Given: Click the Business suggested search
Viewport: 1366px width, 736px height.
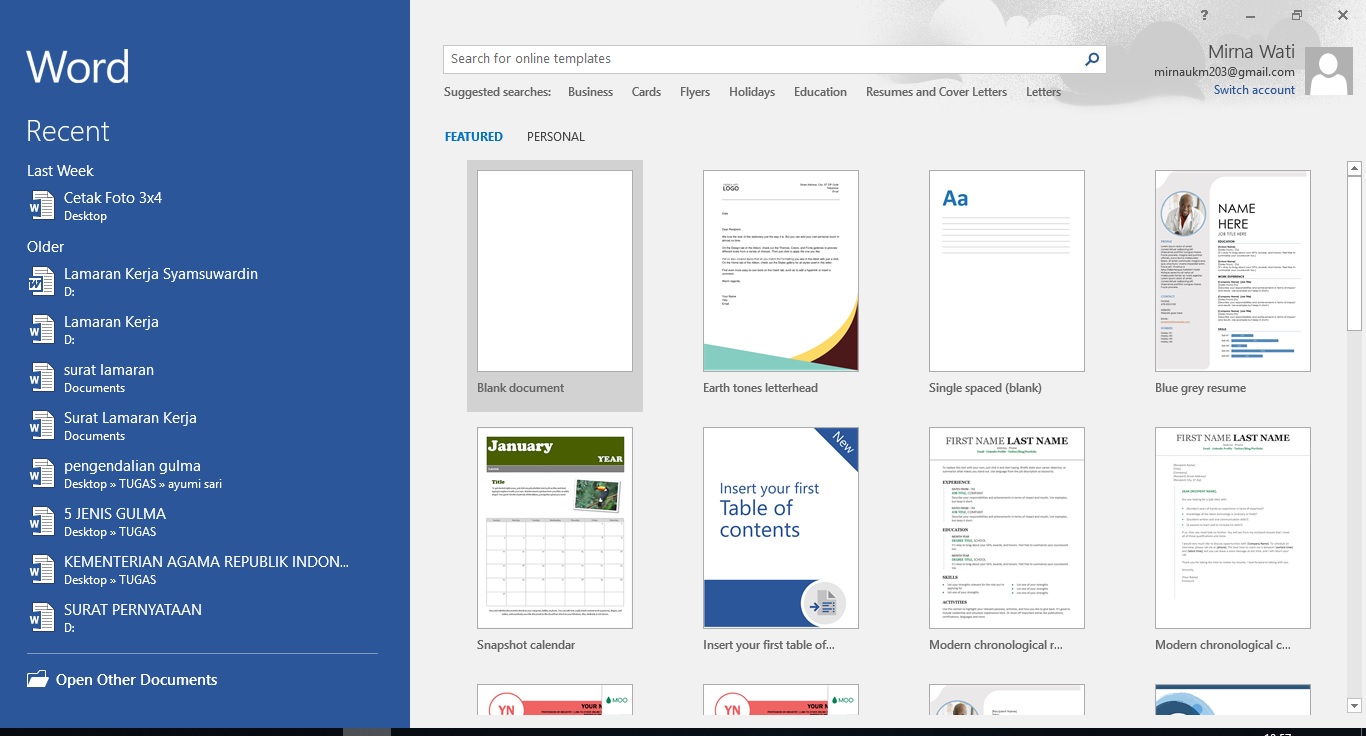Looking at the screenshot, I should click(x=590, y=92).
